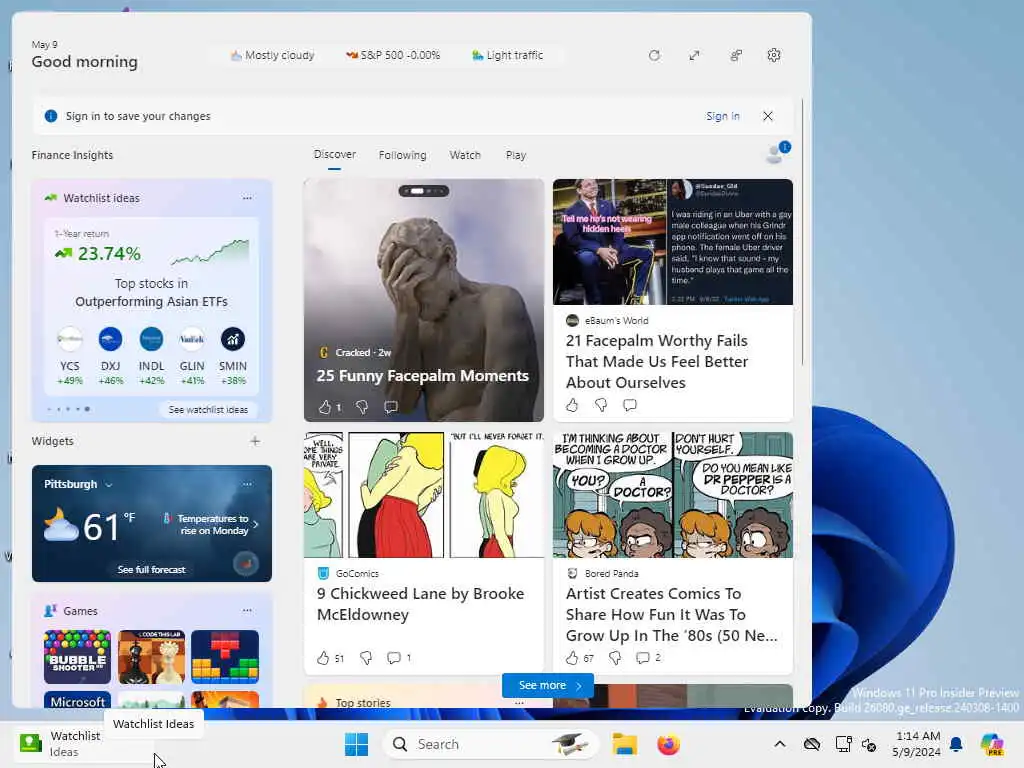Switch to the Discover tab
The width and height of the screenshot is (1024, 768).
point(334,155)
